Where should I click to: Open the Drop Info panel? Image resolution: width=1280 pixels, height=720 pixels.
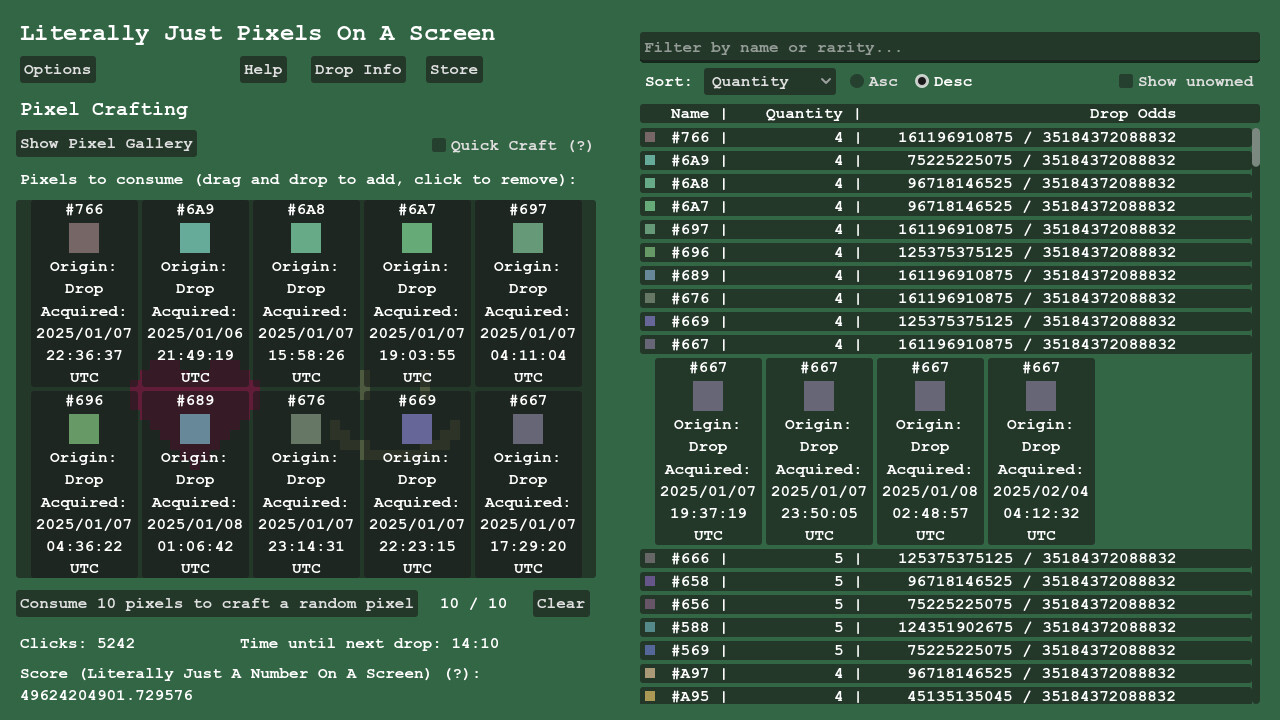[x=357, y=69]
